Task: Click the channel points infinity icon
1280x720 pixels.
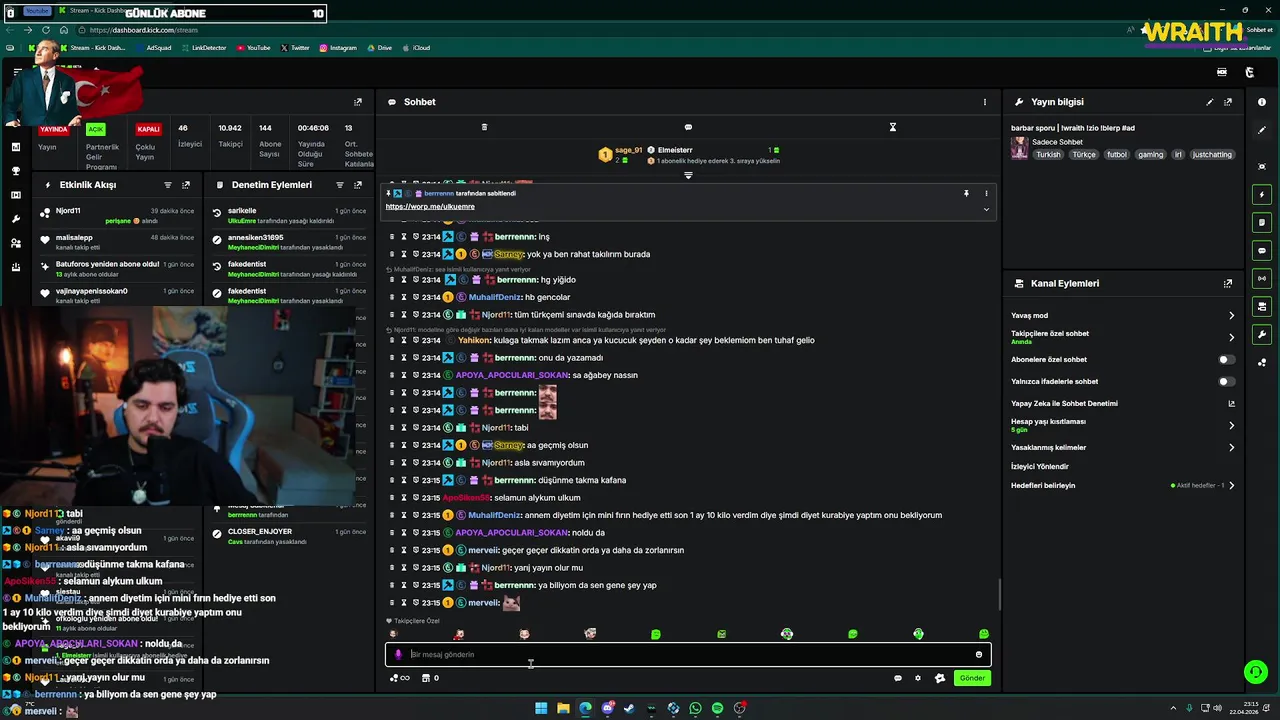Action: pyautogui.click(x=400, y=678)
